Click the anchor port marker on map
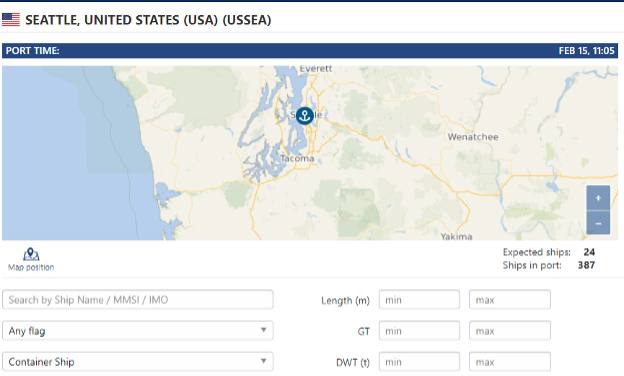Image resolution: width=624 pixels, height=376 pixels. click(x=304, y=116)
